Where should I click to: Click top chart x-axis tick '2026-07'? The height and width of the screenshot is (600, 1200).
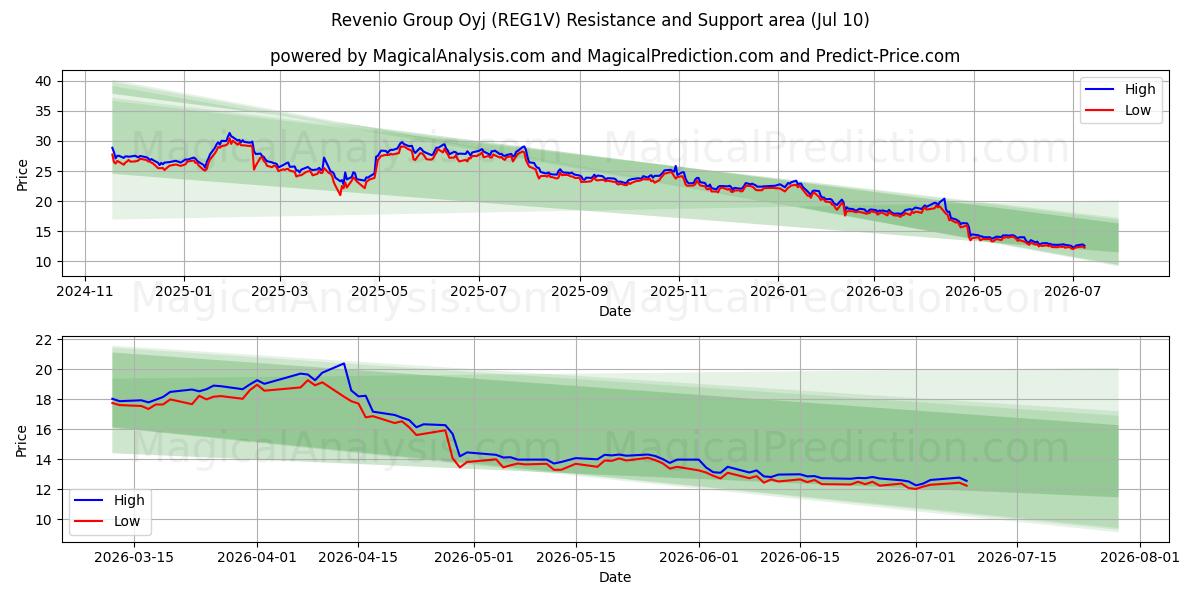click(x=1073, y=292)
